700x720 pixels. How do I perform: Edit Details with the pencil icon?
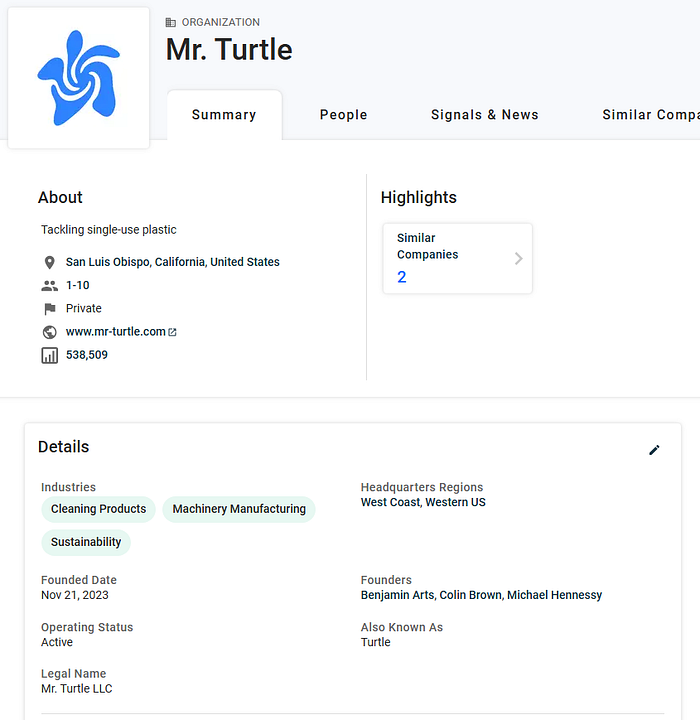coord(654,450)
